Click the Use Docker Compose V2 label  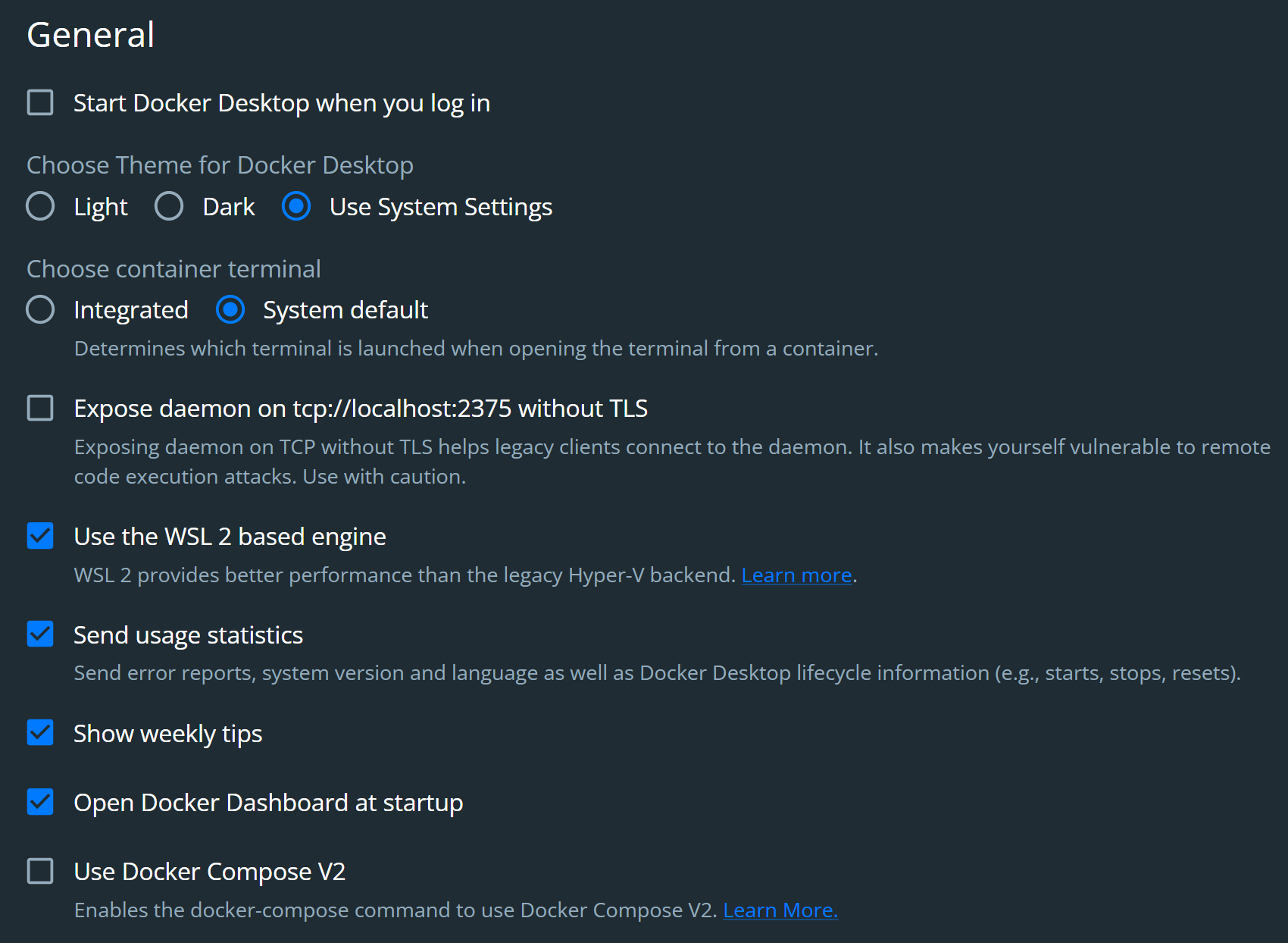tap(209, 871)
